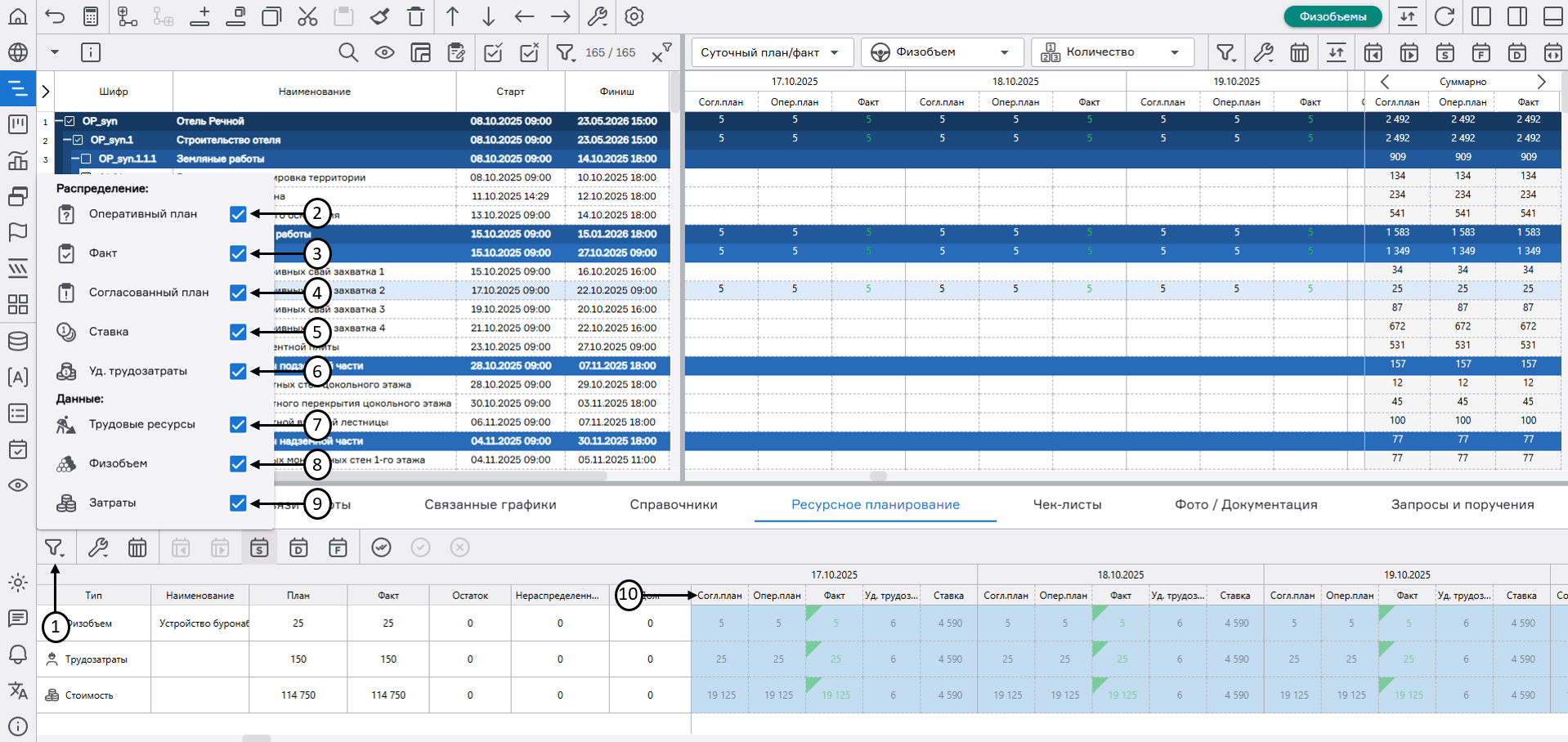Click the home icon in top-left corner
This screenshot has height=742, width=1568.
click(x=17, y=16)
